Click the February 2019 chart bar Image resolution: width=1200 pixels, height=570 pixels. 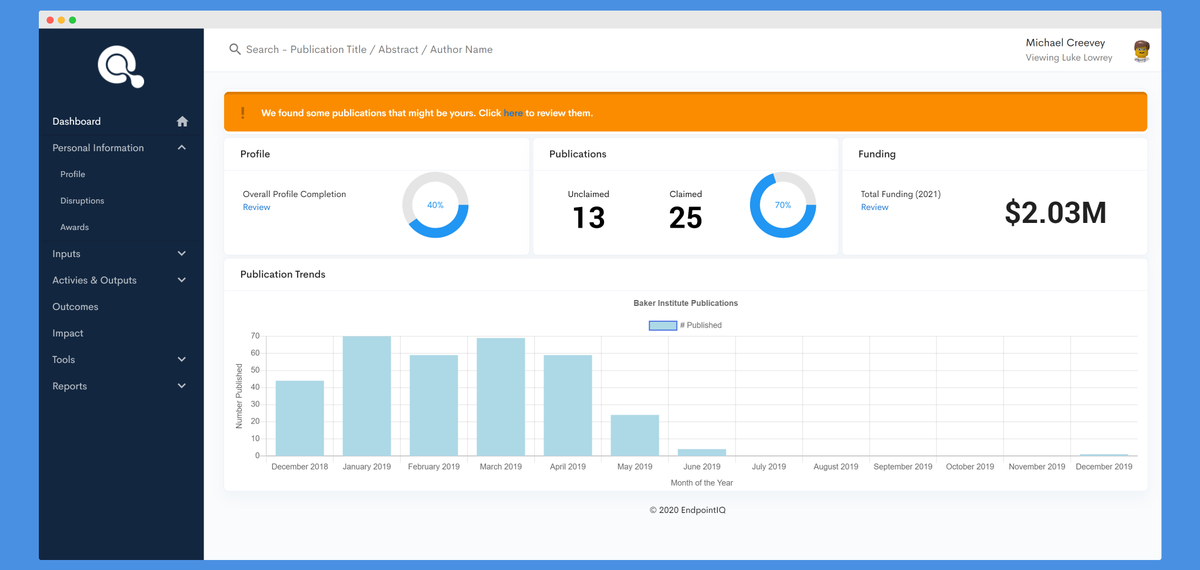[434, 405]
